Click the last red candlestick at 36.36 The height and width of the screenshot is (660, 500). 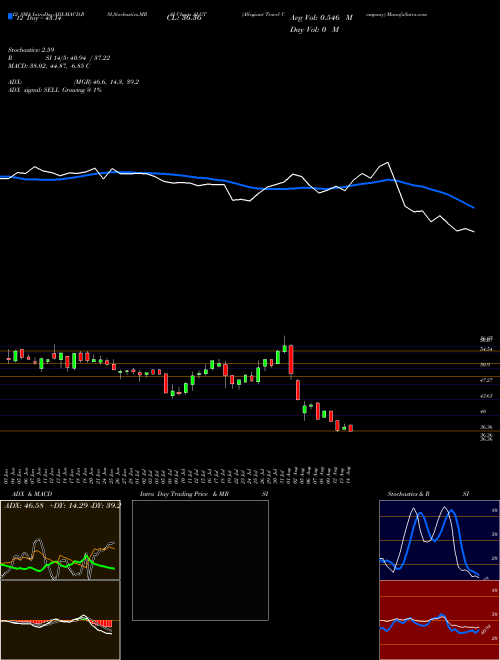351,428
